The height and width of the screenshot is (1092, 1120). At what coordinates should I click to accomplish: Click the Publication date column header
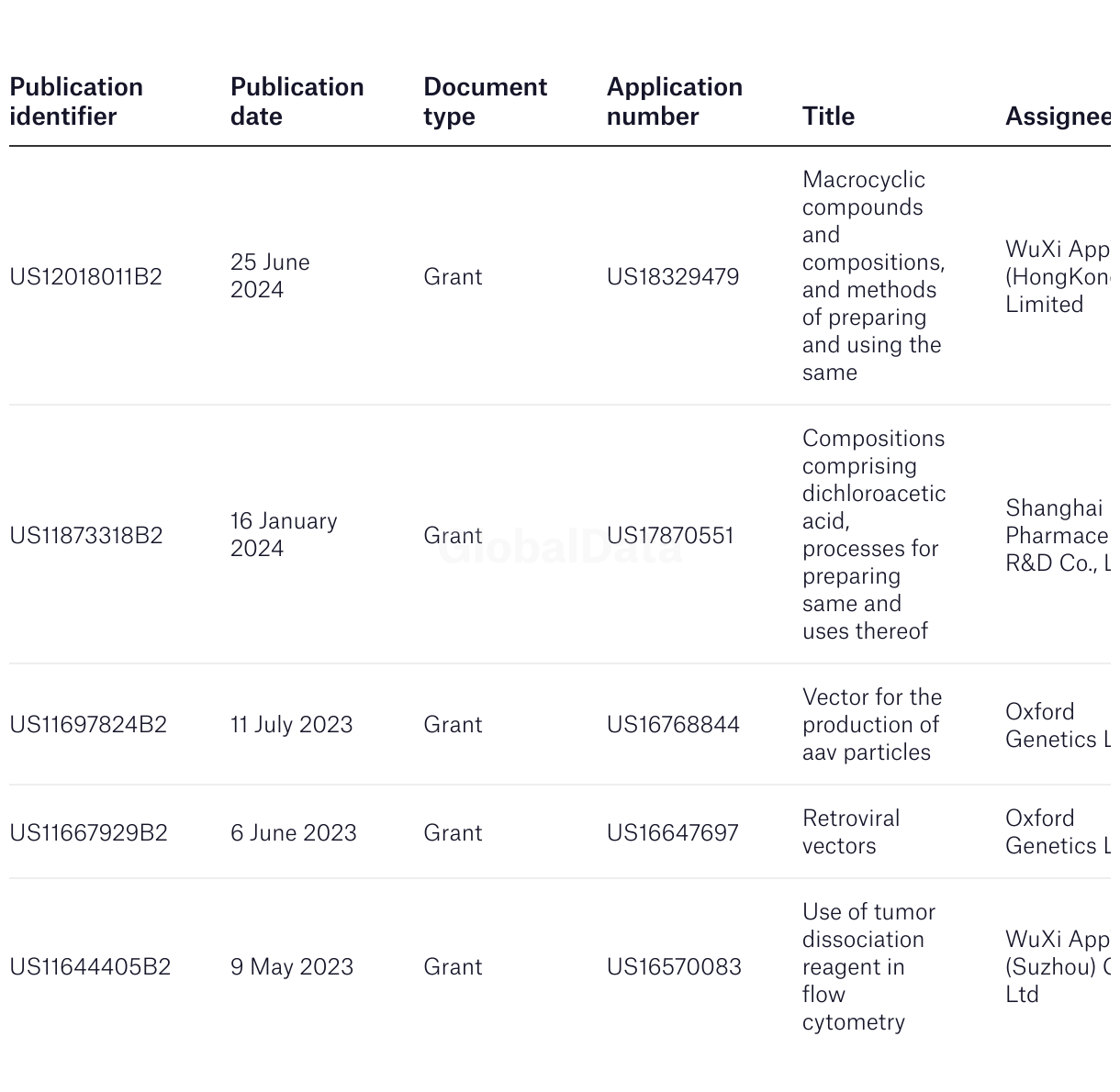[297, 102]
